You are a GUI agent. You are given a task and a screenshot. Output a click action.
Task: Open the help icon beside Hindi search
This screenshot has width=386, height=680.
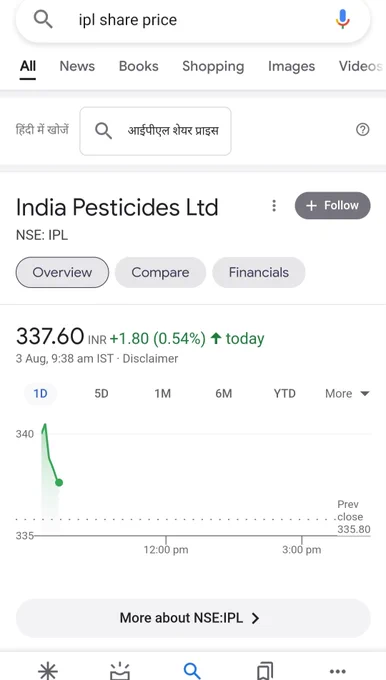(363, 130)
